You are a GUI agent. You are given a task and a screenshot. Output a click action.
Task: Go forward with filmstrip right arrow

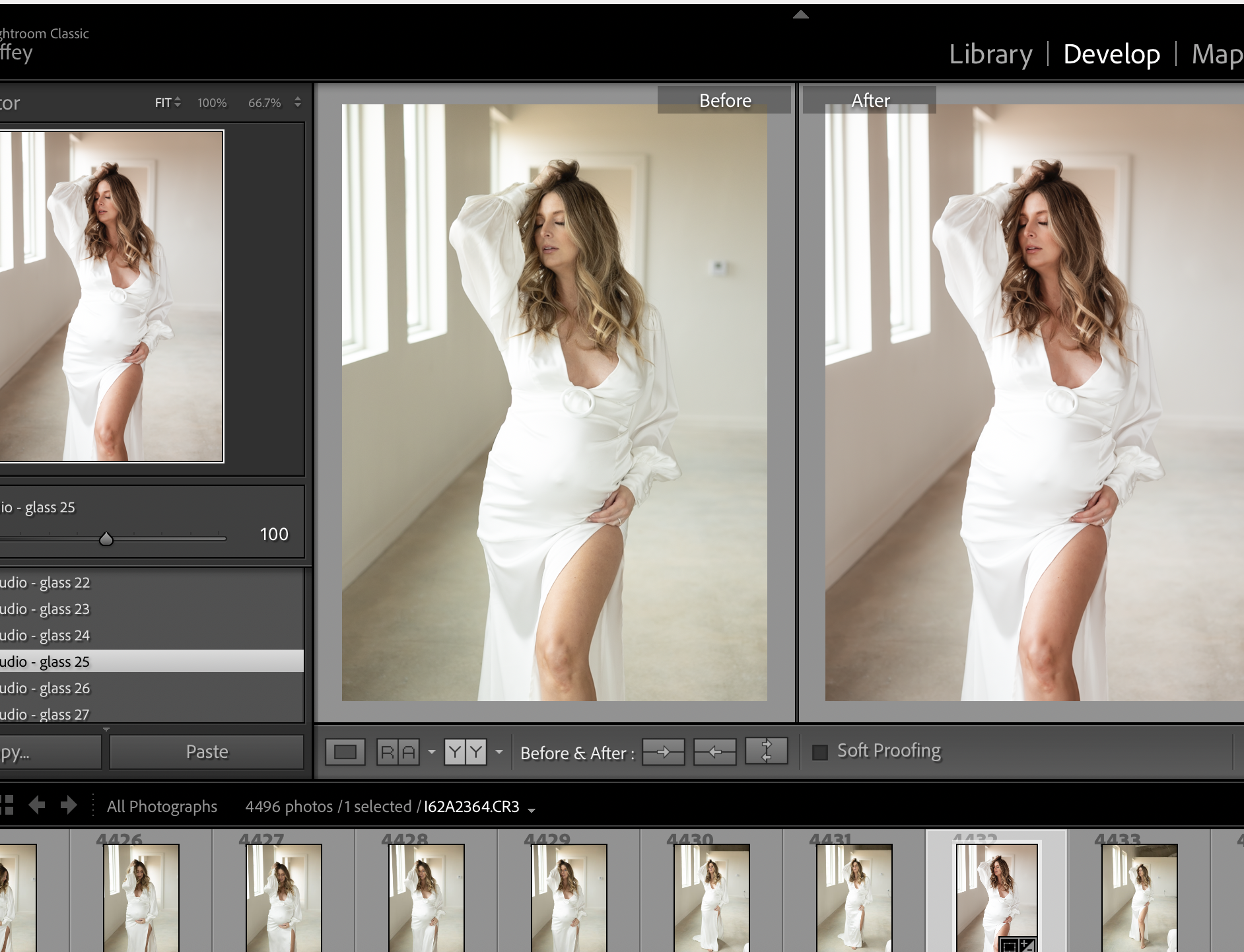click(x=69, y=805)
